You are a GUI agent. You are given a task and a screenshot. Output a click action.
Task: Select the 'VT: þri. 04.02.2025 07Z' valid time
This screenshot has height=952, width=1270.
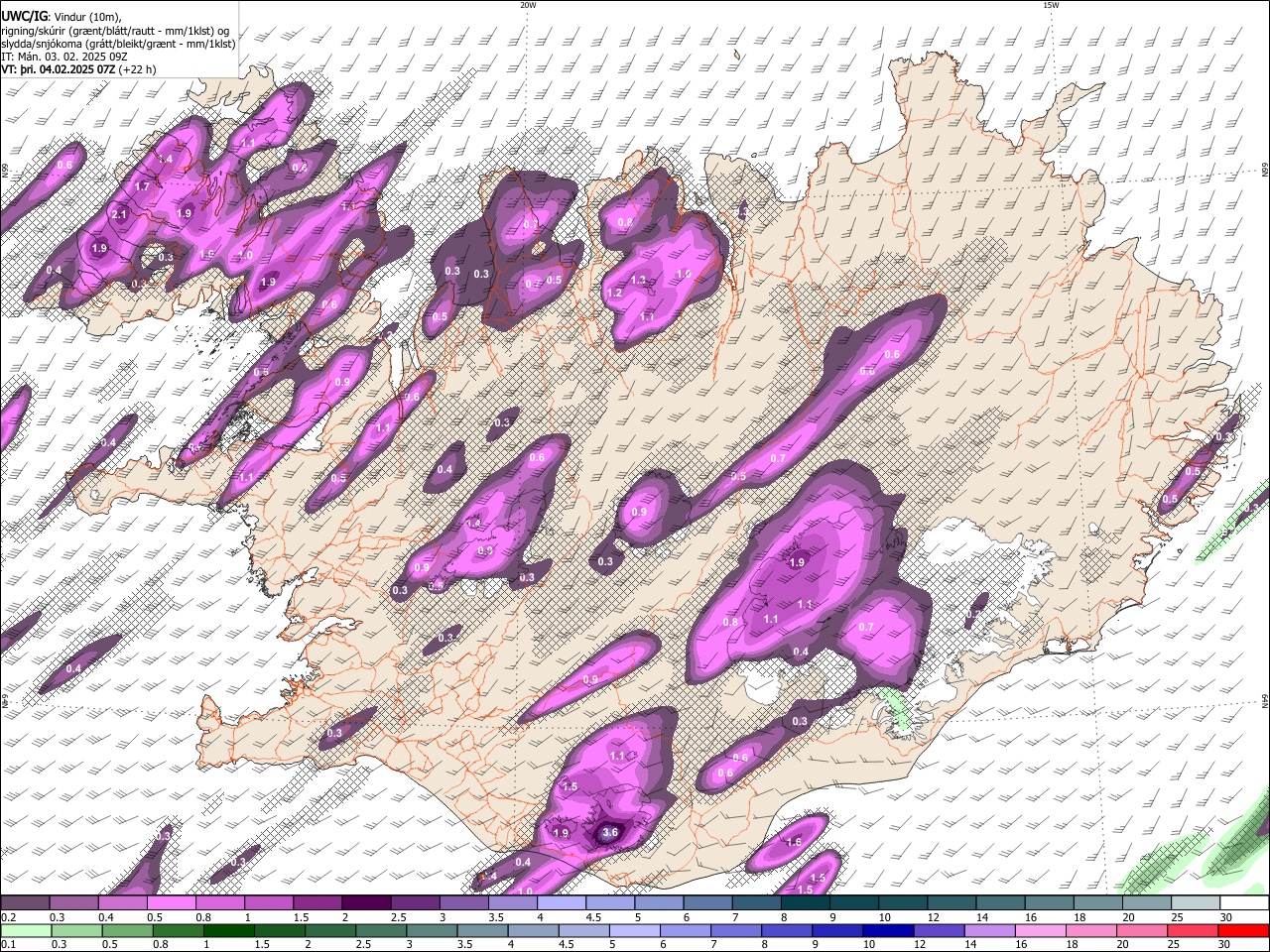60,69
